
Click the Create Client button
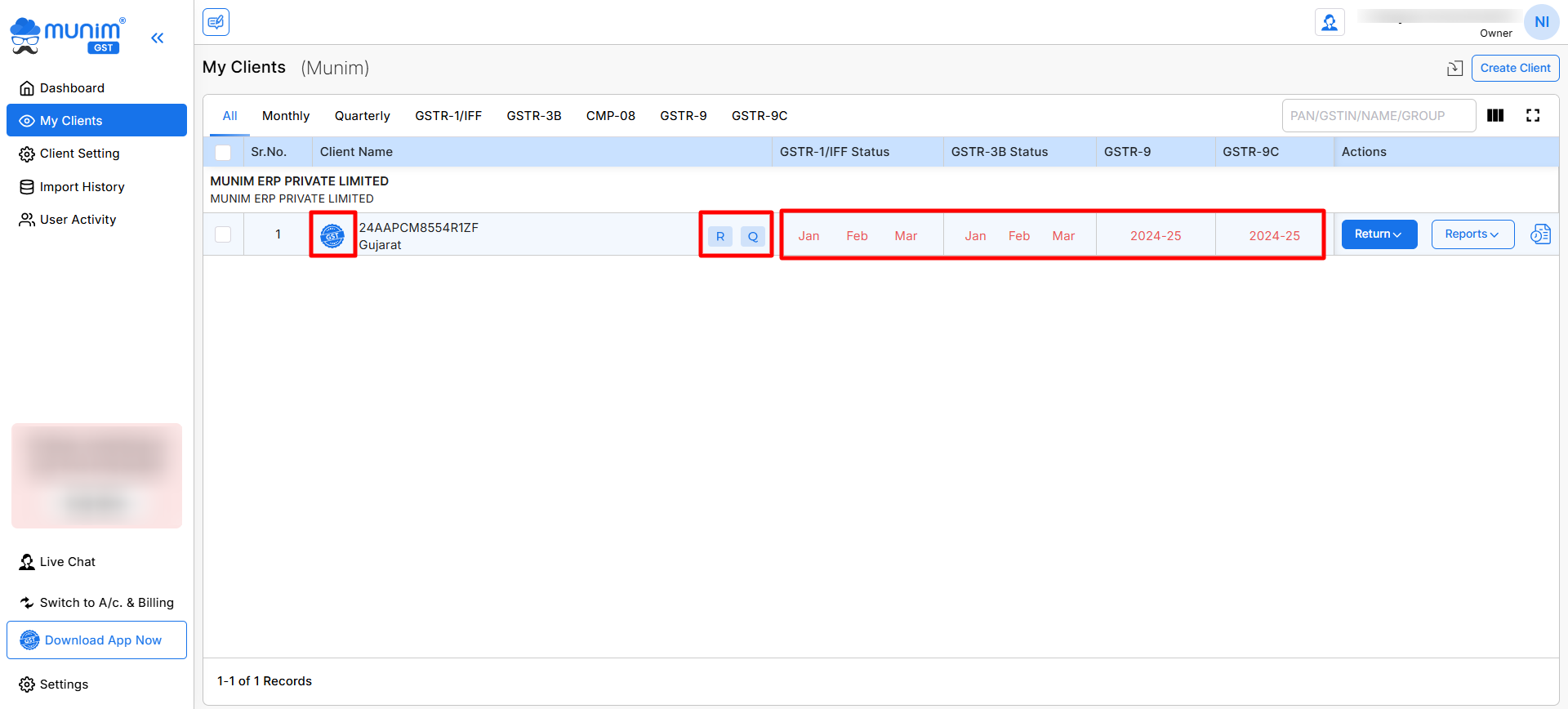[x=1515, y=69]
